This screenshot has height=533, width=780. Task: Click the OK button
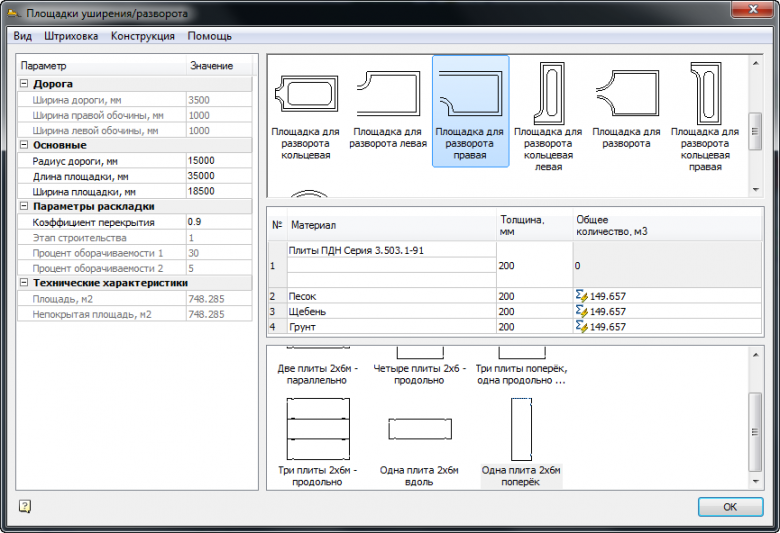[730, 507]
